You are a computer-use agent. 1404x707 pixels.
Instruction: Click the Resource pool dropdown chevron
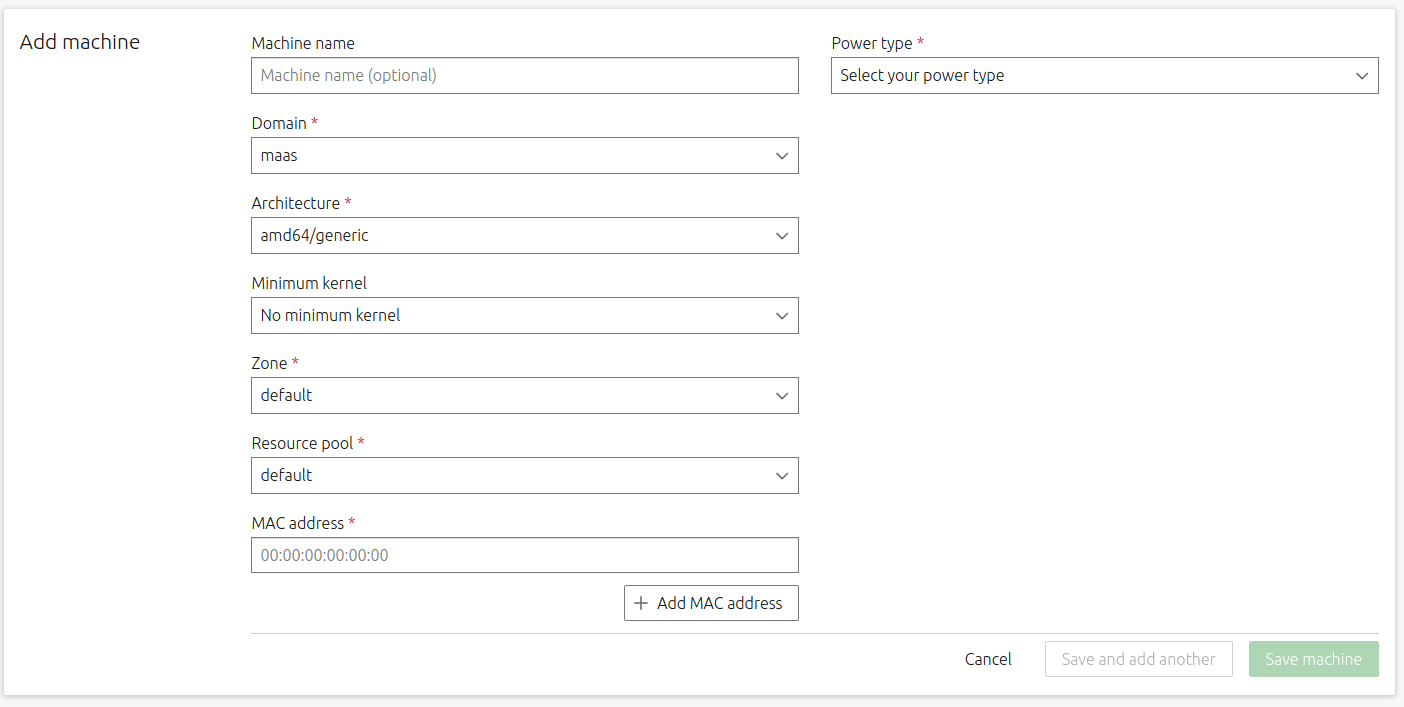point(782,475)
